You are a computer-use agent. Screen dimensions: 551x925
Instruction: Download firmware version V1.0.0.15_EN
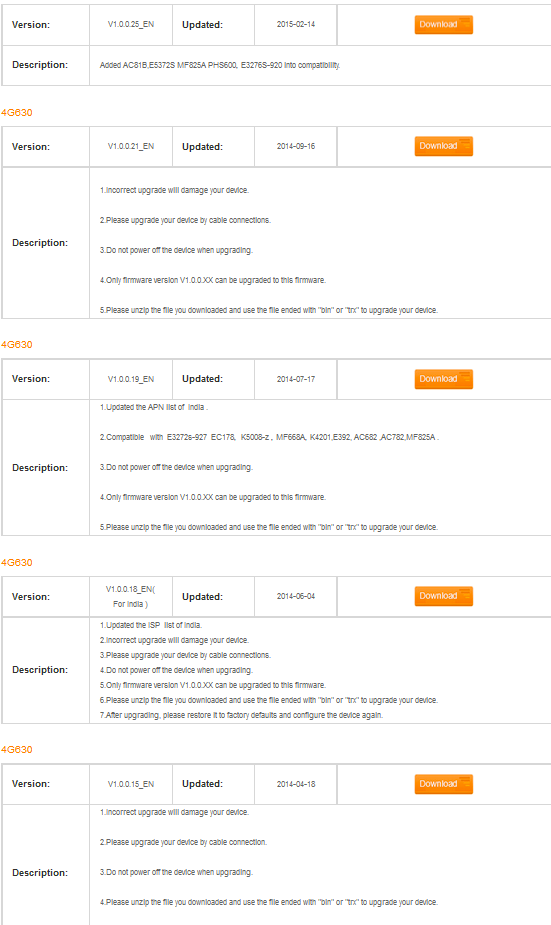click(444, 784)
